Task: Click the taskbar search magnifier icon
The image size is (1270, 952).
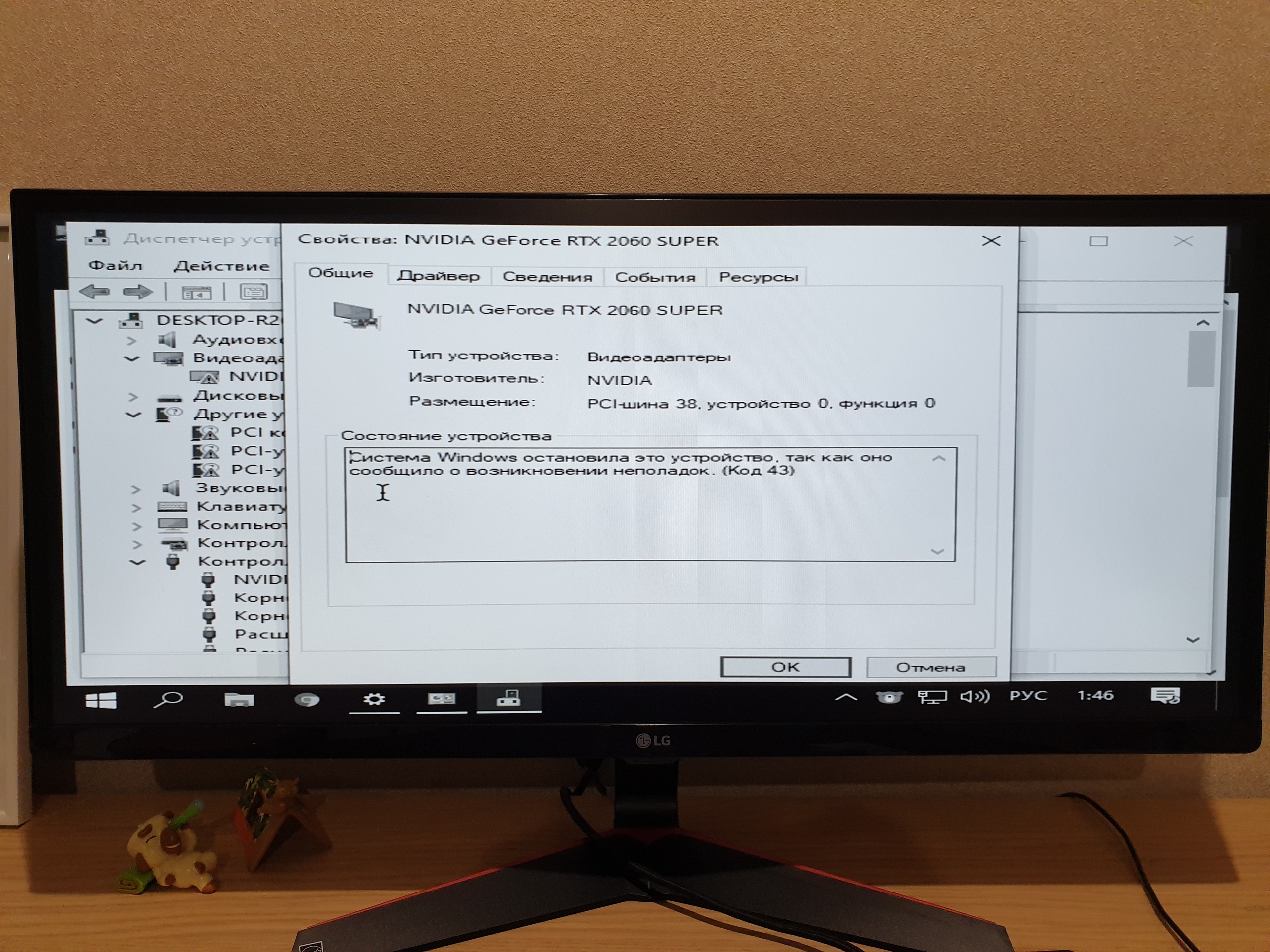Action: pos(168,699)
